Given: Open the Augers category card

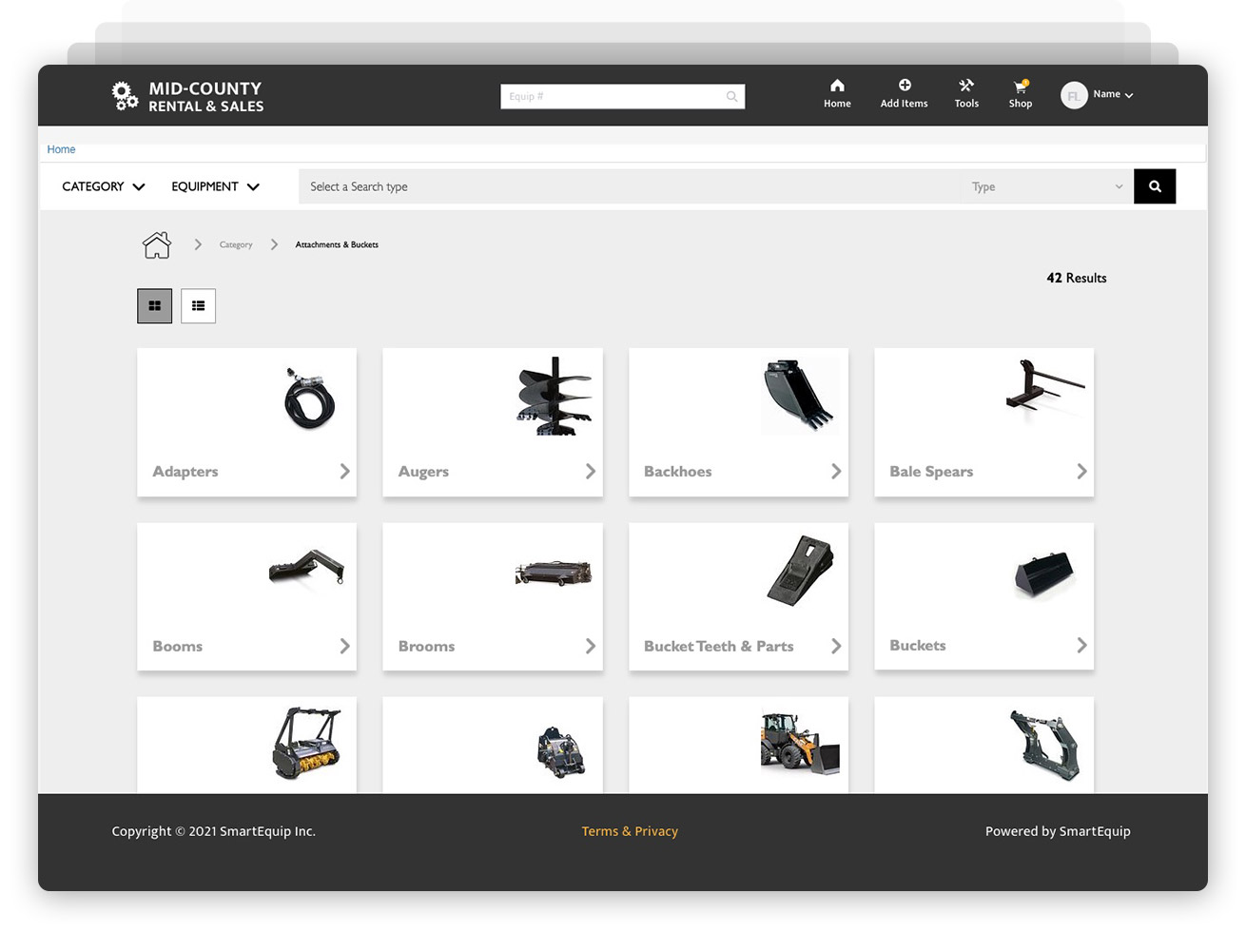Looking at the screenshot, I should (x=492, y=422).
